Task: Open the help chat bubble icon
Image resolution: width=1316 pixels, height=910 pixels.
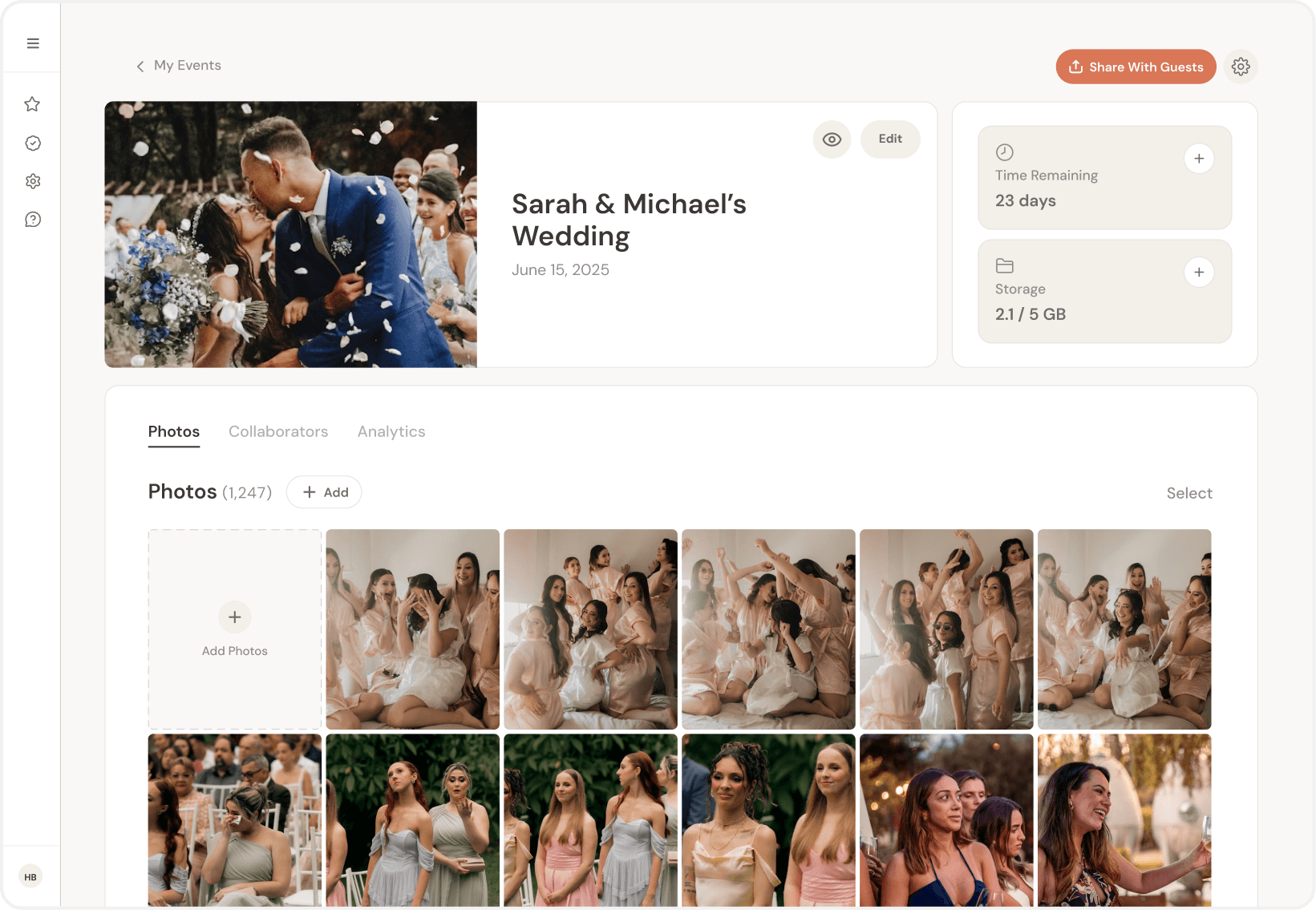Action: tap(33, 220)
